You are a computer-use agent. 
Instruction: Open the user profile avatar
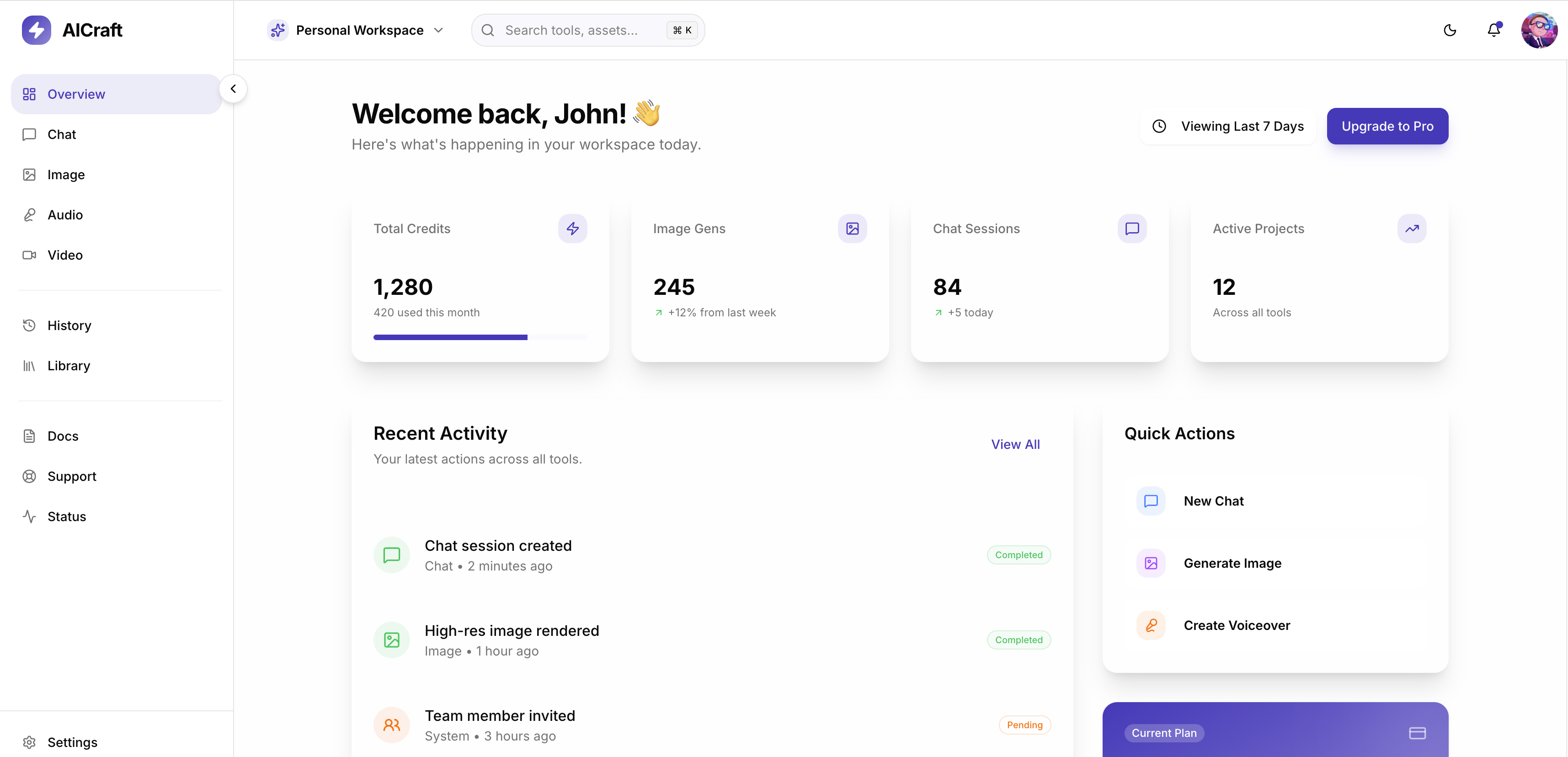click(x=1538, y=30)
